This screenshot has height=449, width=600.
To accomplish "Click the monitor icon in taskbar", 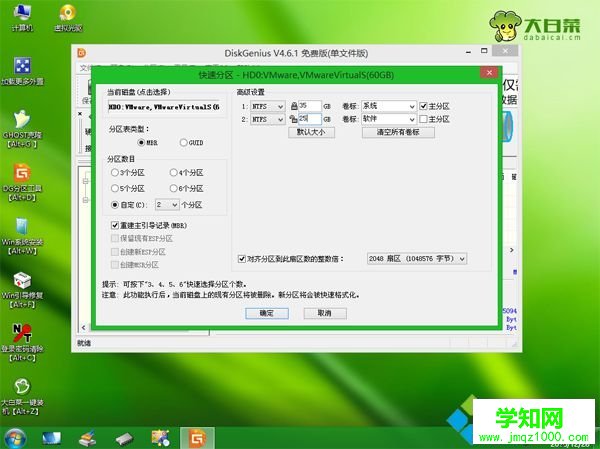I will tap(51, 439).
